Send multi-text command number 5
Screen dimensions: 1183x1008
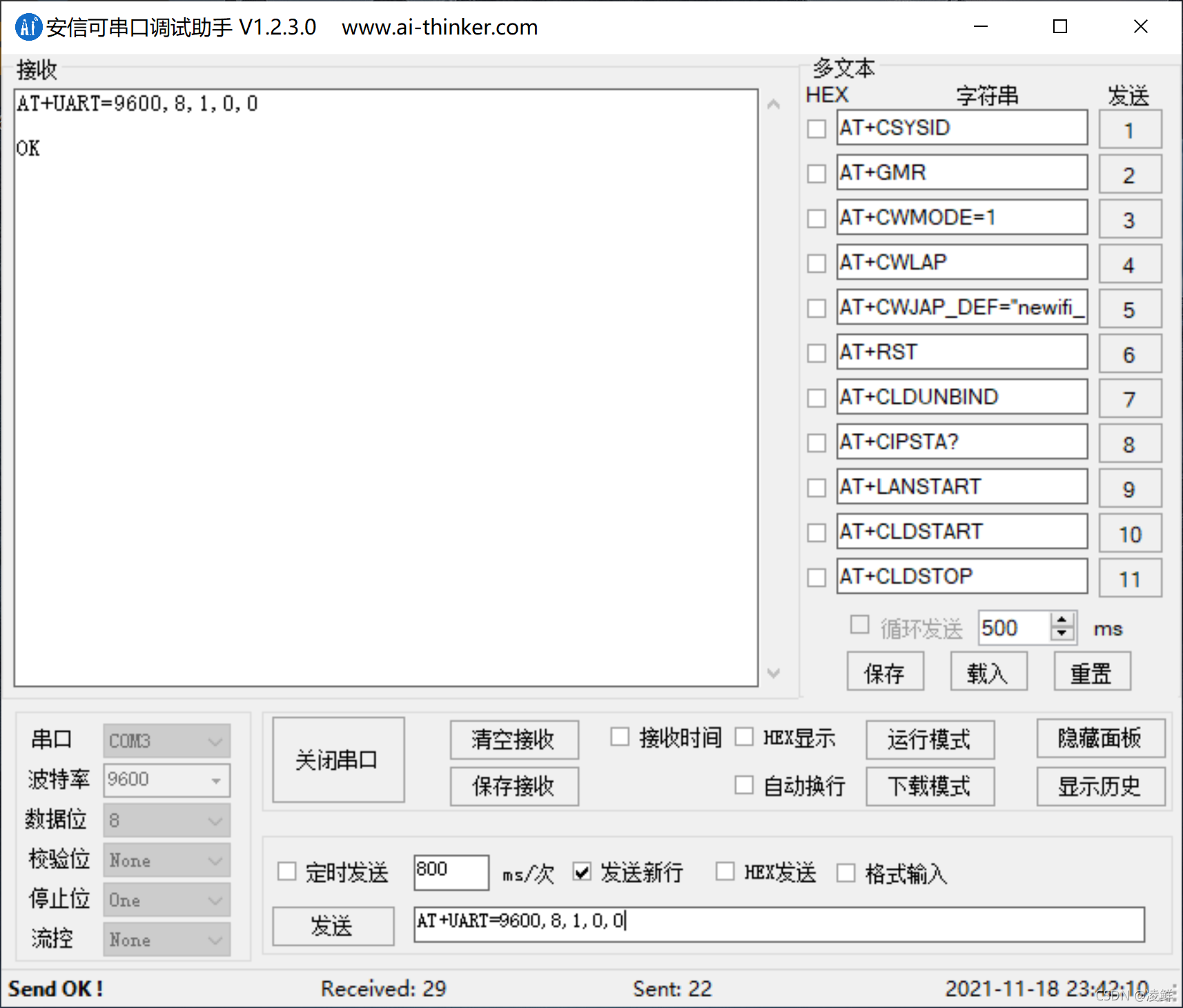1130,309
